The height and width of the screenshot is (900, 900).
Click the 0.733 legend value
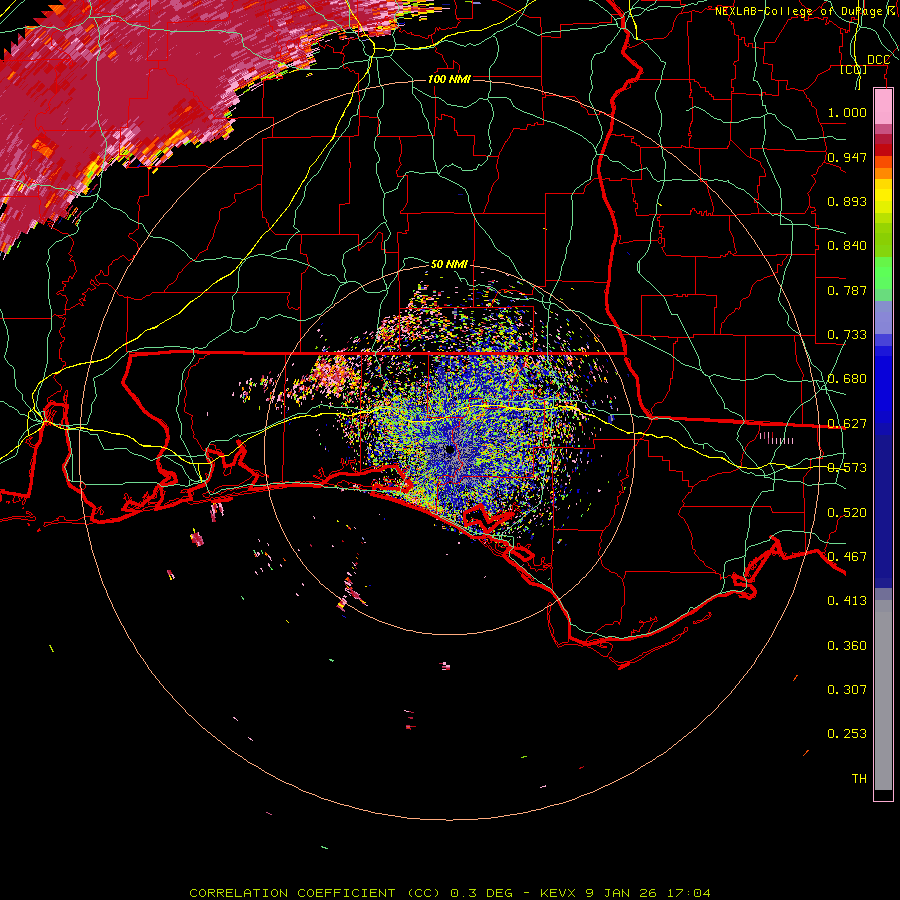click(x=847, y=335)
